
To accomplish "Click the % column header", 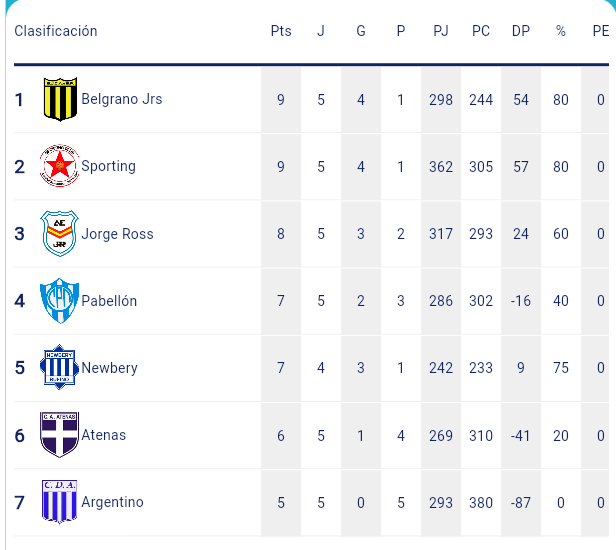I will point(561,31).
